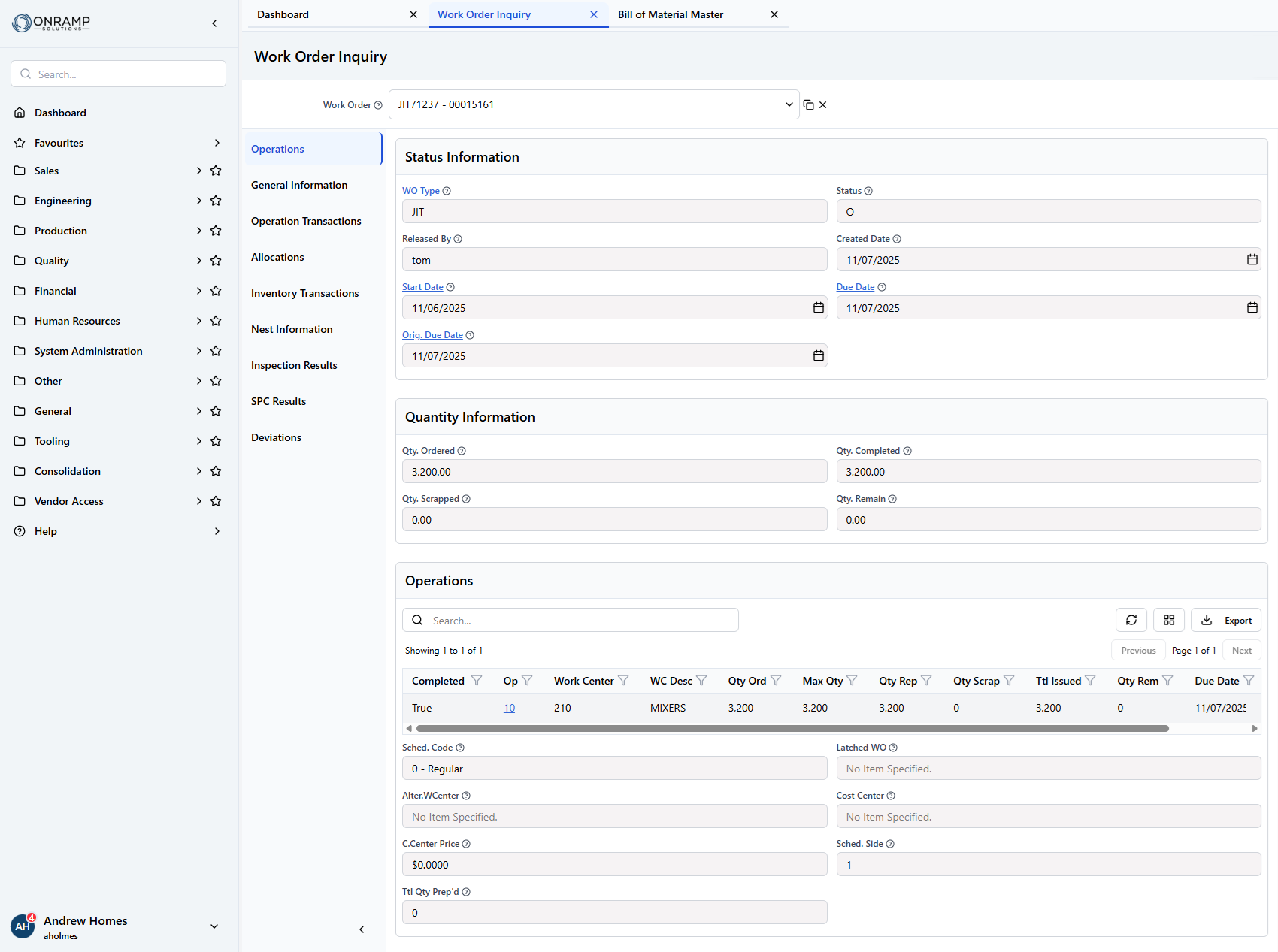Click the copy icon beside Work Order field
Screen dimensions: 1278x952
point(808,105)
